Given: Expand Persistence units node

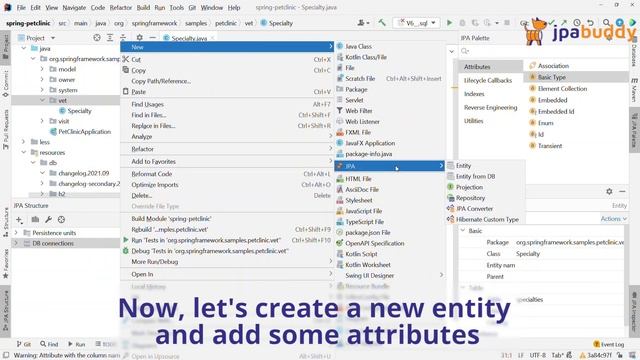Looking at the screenshot, I should [16, 233].
